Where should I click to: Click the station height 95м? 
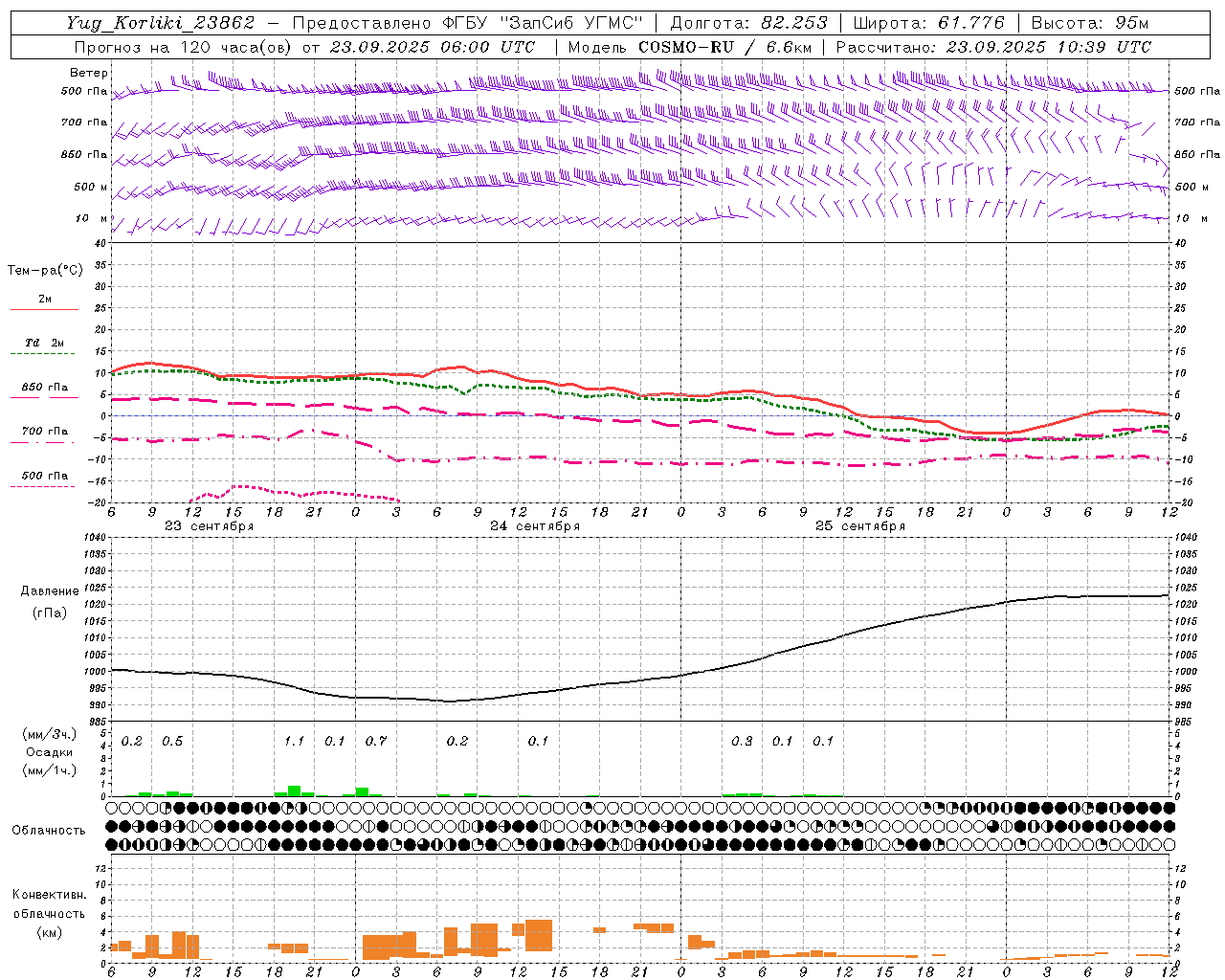click(1130, 23)
